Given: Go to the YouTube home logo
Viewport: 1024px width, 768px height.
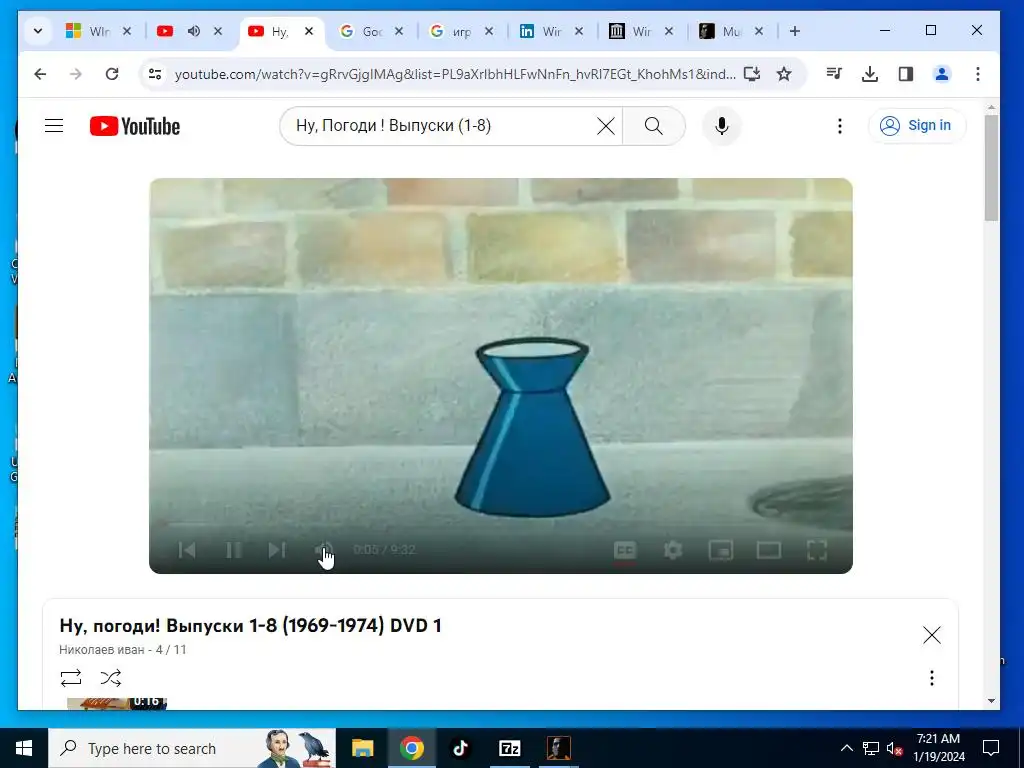Looking at the screenshot, I should (x=135, y=126).
